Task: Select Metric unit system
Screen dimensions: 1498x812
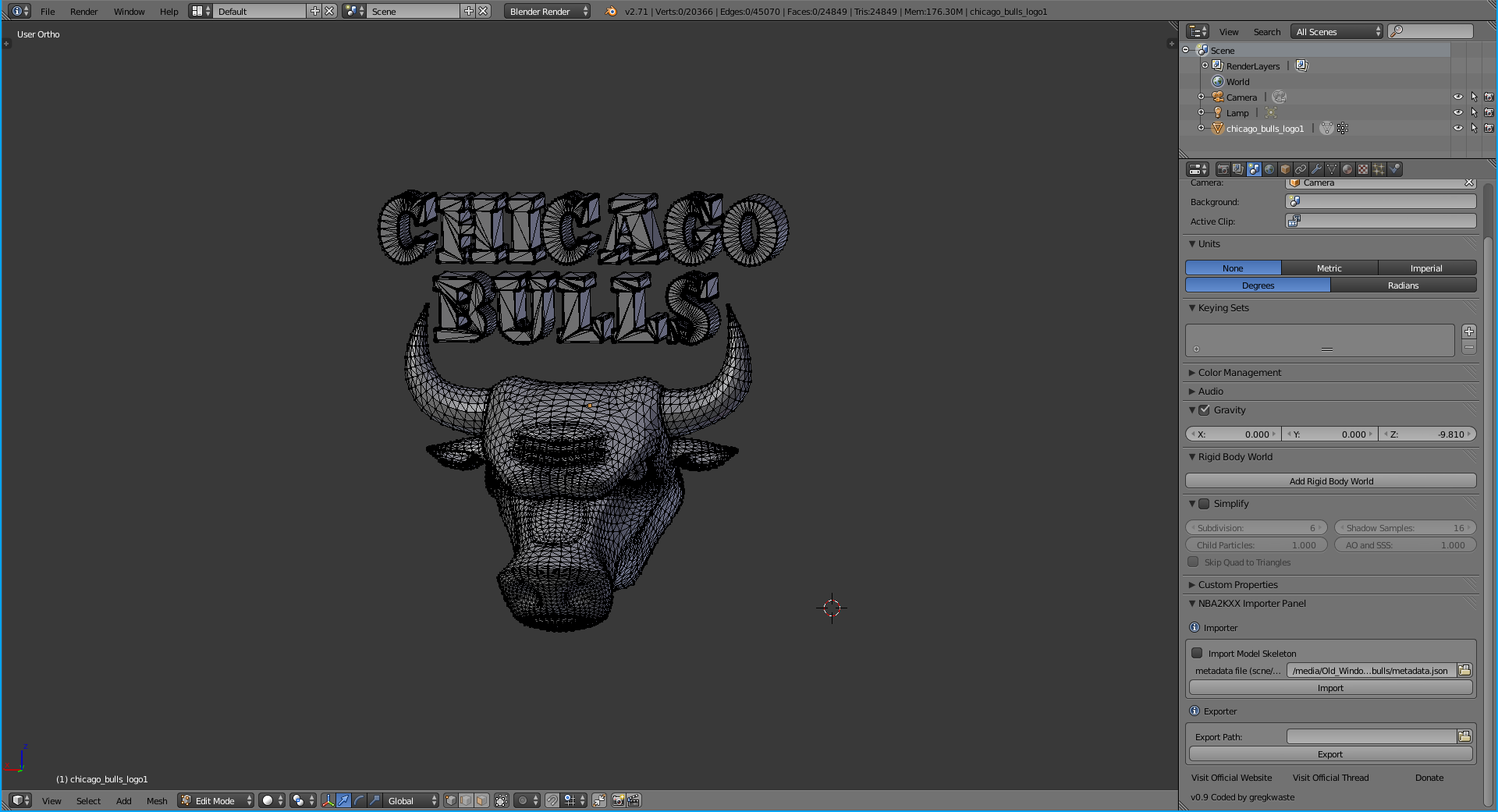Action: pyautogui.click(x=1329, y=268)
